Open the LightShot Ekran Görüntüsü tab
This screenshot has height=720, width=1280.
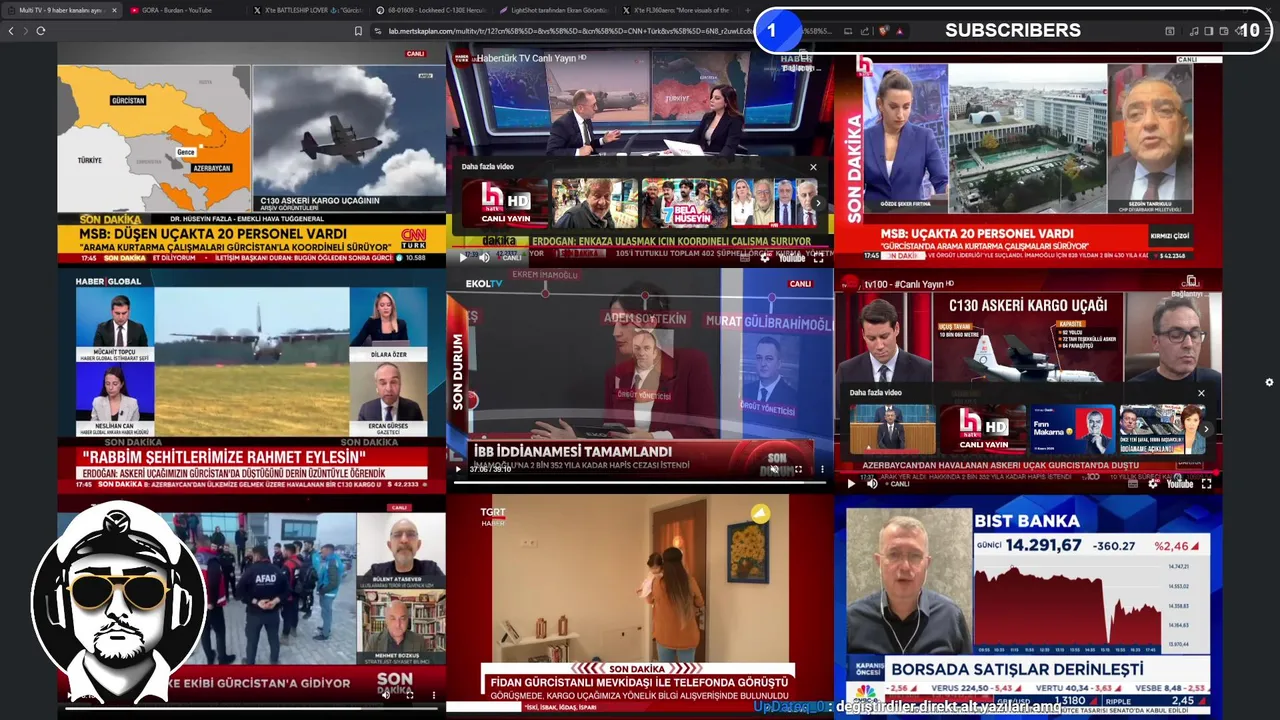(x=556, y=10)
